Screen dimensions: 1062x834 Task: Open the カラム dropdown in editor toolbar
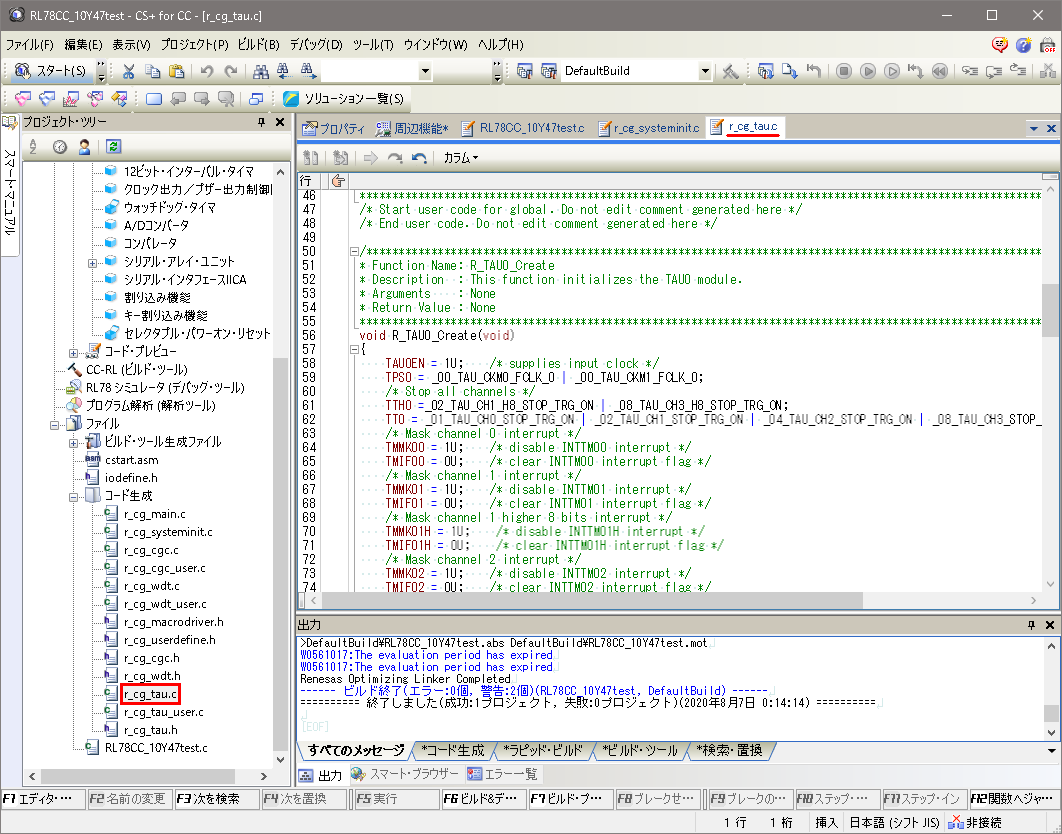[461, 158]
